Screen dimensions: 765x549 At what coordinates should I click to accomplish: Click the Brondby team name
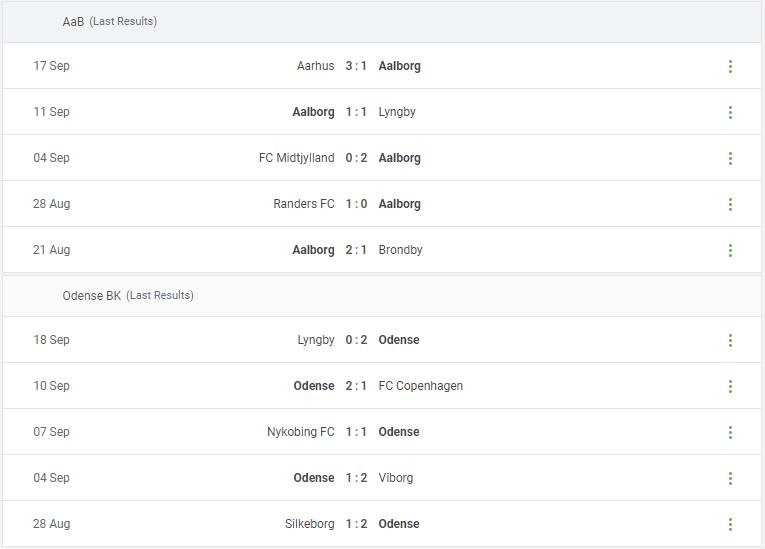click(401, 250)
